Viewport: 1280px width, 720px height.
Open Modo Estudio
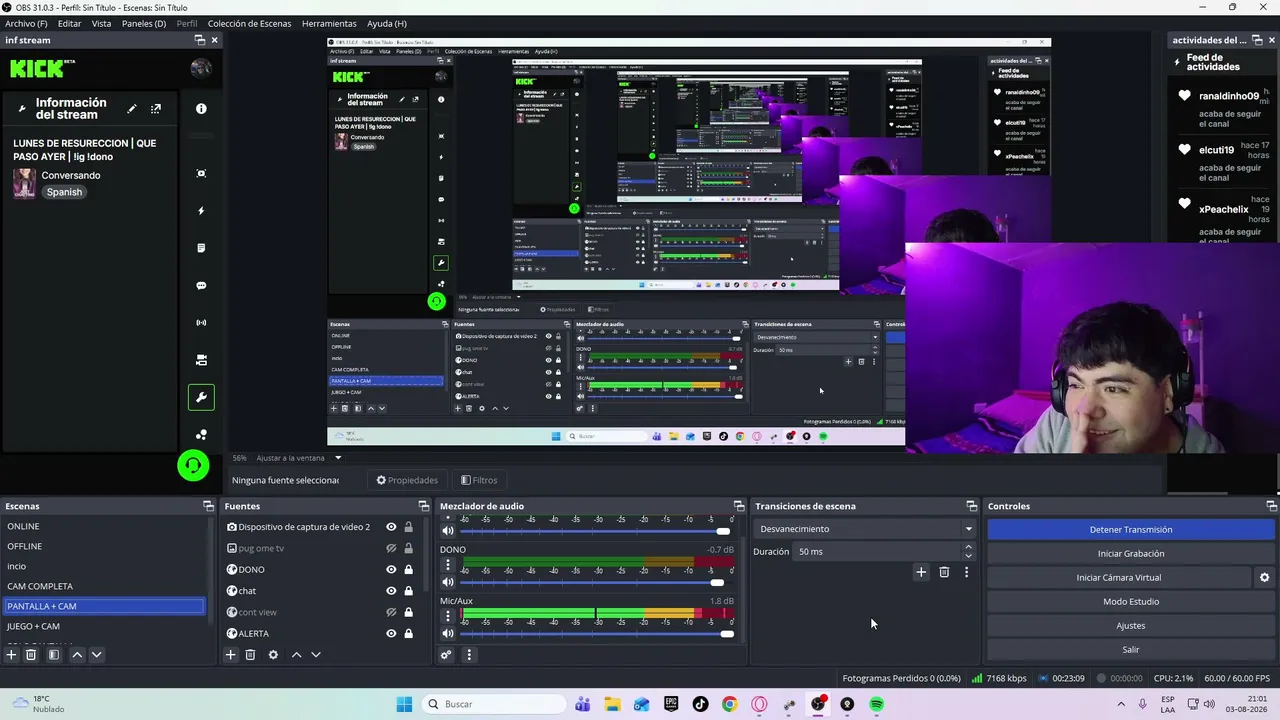click(1131, 602)
